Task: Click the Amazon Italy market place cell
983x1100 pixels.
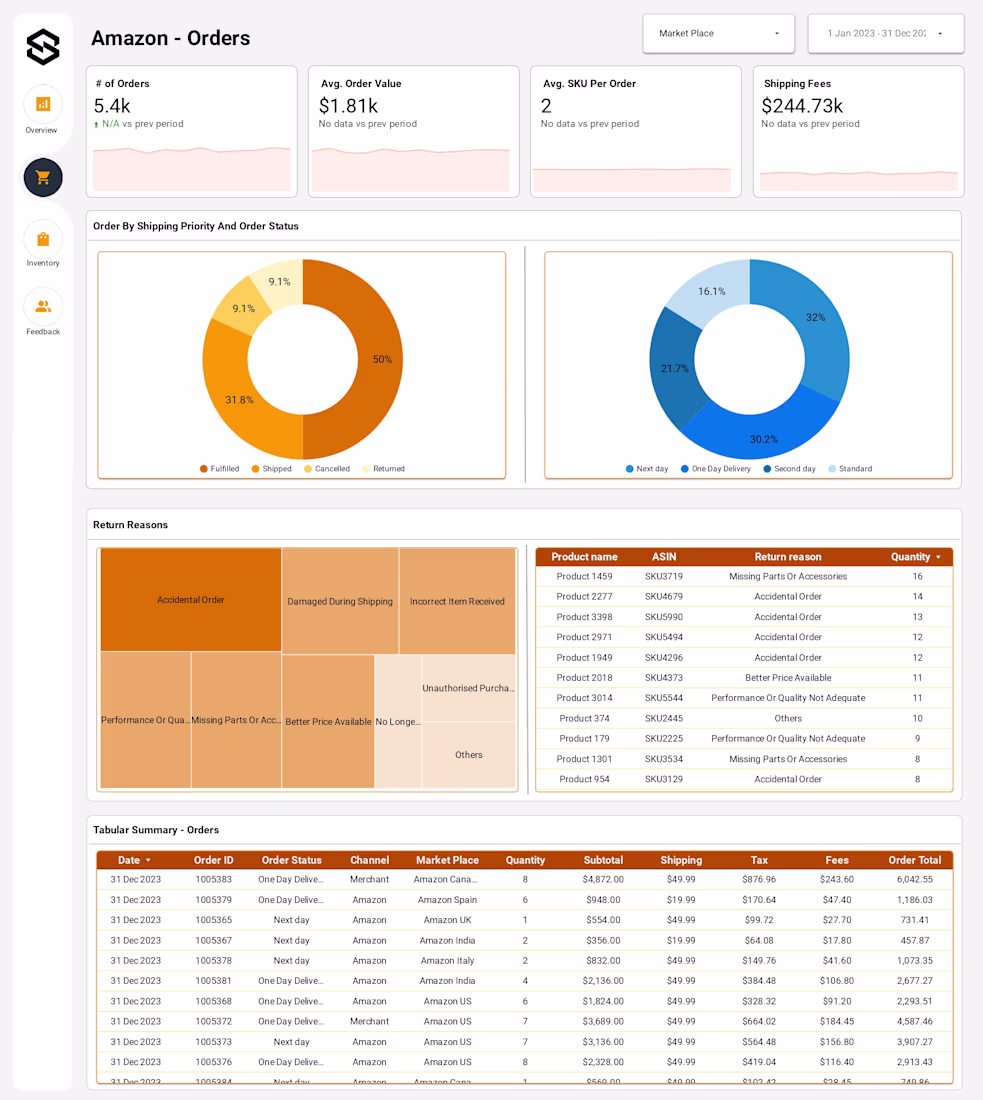Action: tap(448, 960)
